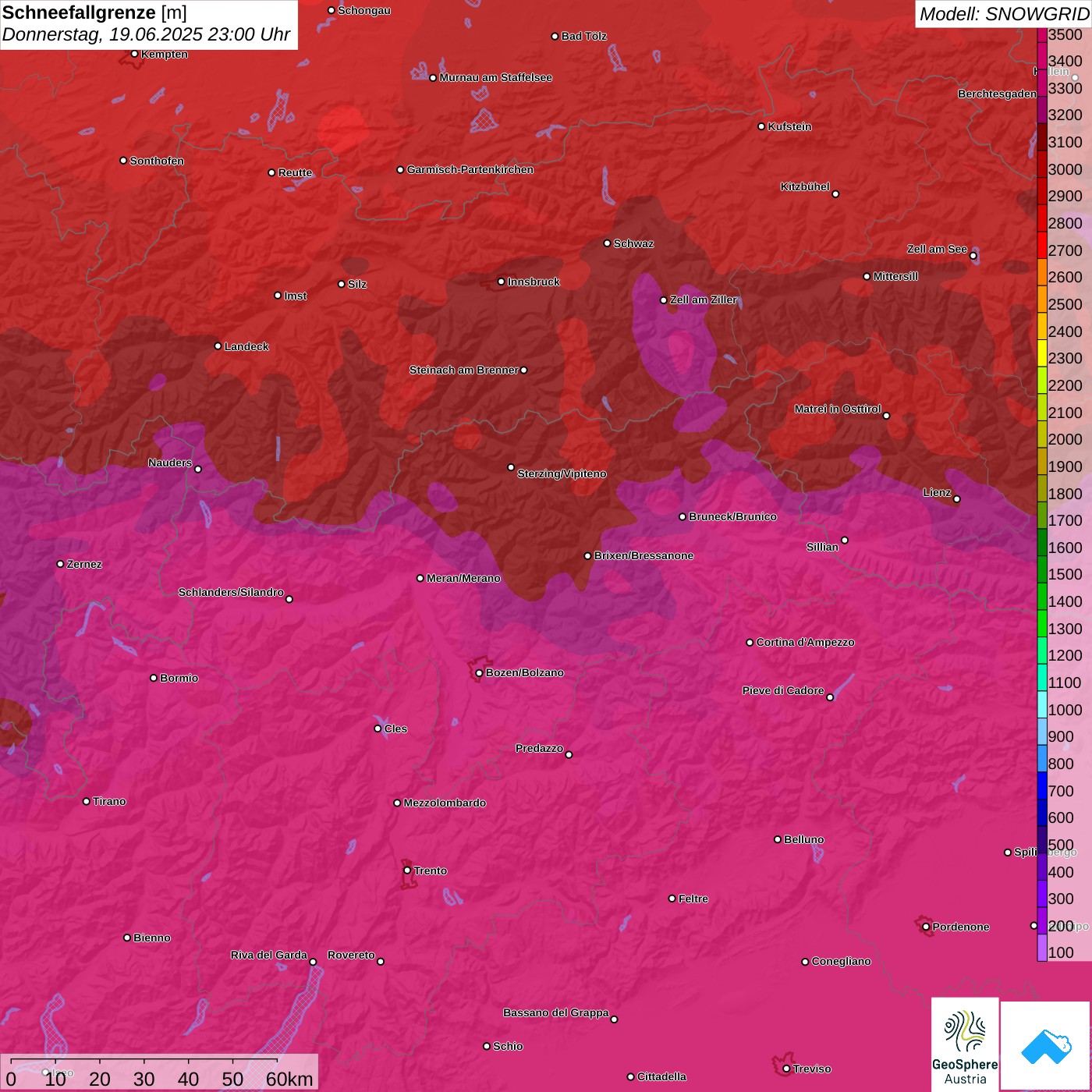Screen dimensions: 1092x1092
Task: Click the blue mountain logo icon
Action: pyautogui.click(x=1046, y=1046)
